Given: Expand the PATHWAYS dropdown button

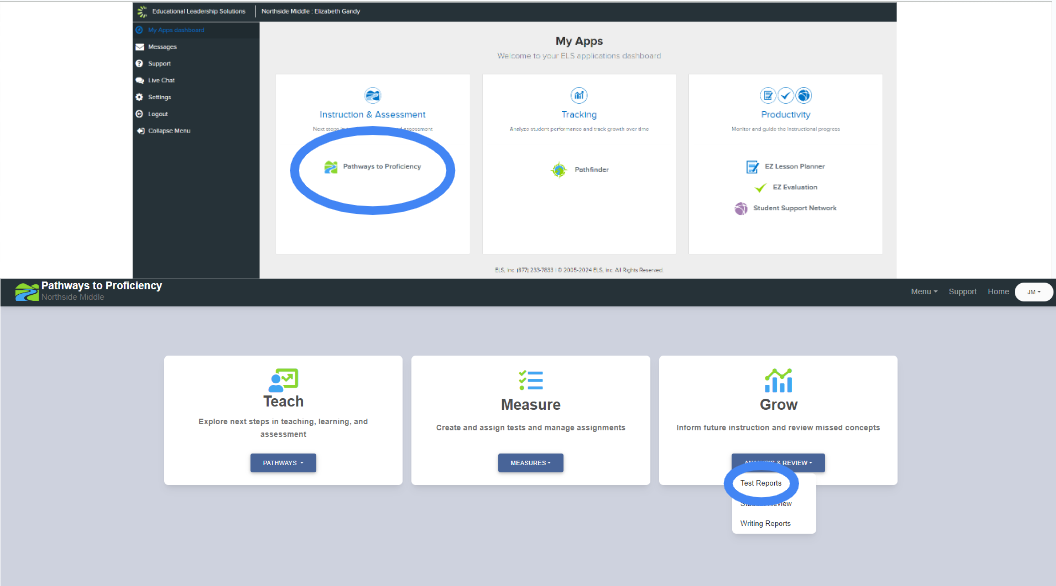Looking at the screenshot, I should point(283,463).
